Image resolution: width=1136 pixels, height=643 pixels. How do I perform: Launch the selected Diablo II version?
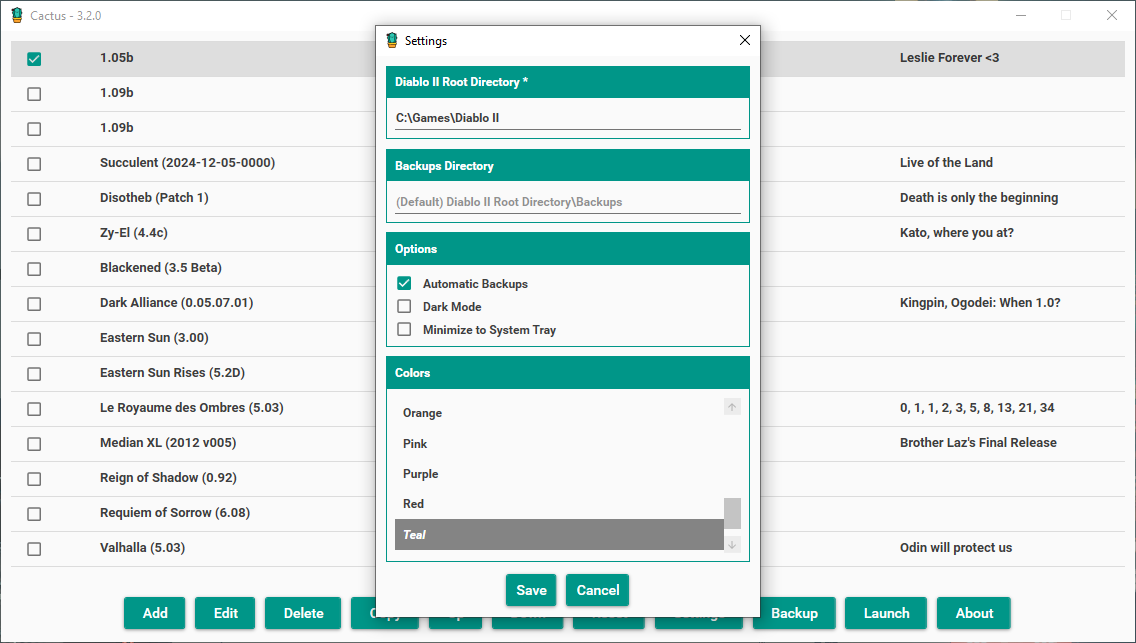886,613
